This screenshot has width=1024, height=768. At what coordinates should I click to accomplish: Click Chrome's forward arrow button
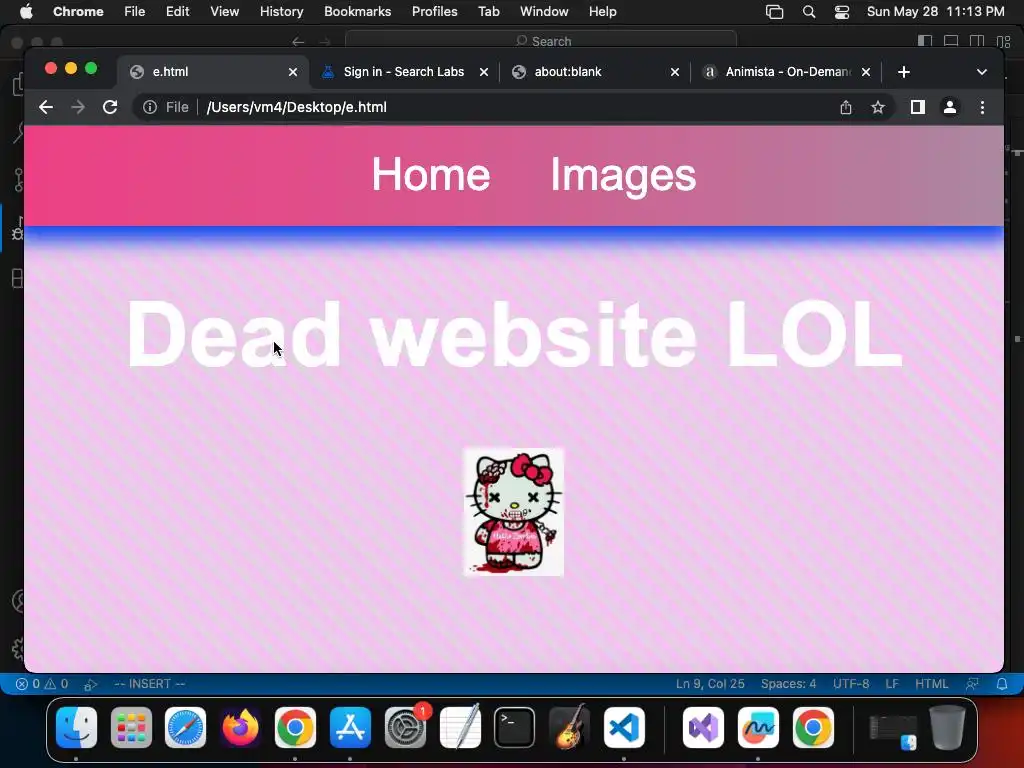point(78,107)
